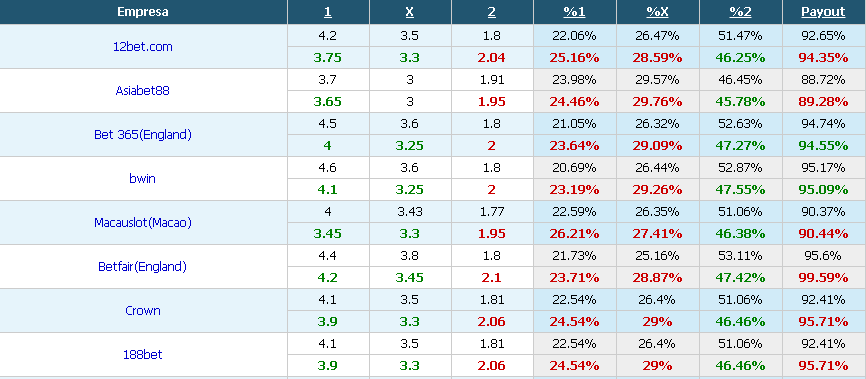Click the Bet 365(England) link
Screen dimensions: 866x379
click(x=142, y=135)
